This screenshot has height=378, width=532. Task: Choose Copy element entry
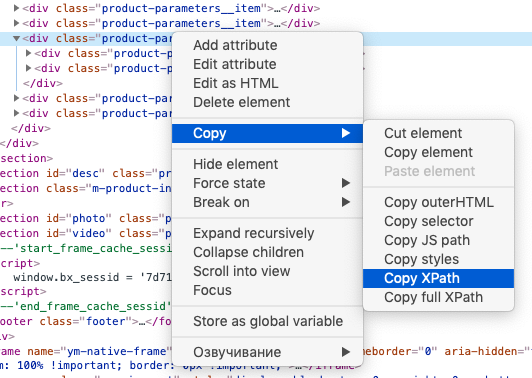pos(438,152)
